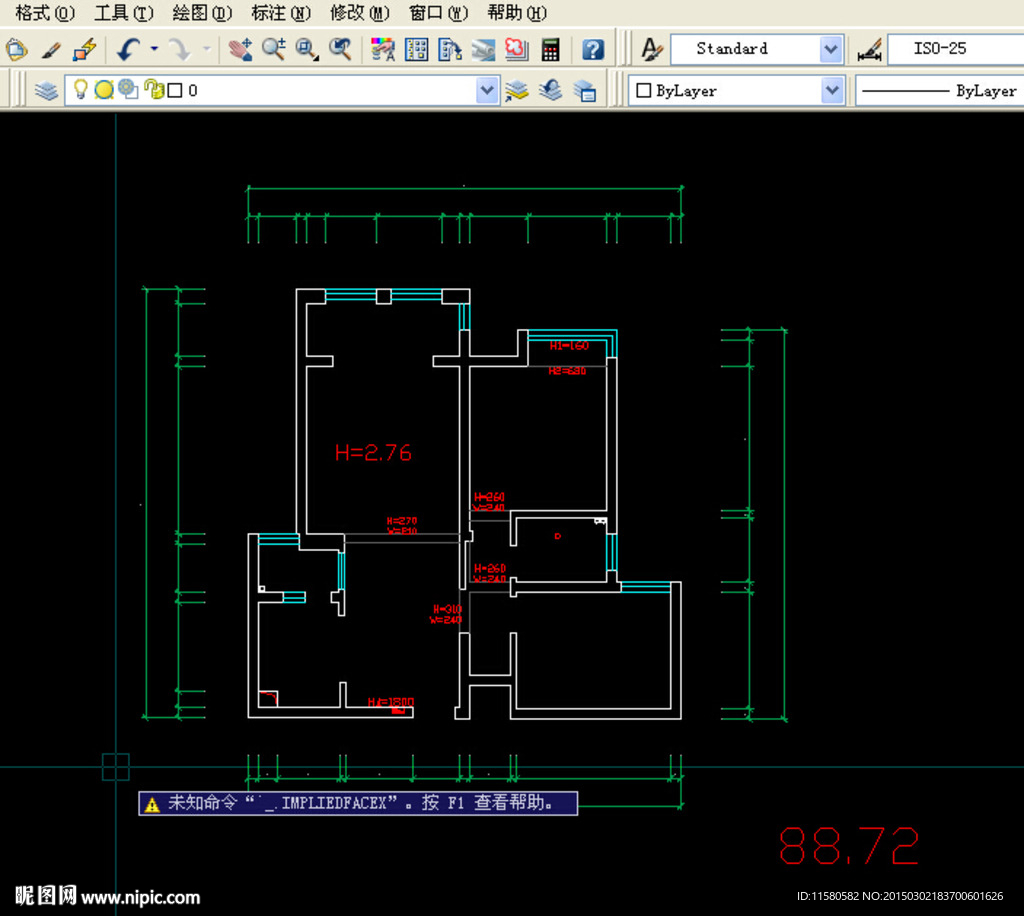Image resolution: width=1024 pixels, height=916 pixels.
Task: Click the Text Style icon
Action: coord(652,49)
